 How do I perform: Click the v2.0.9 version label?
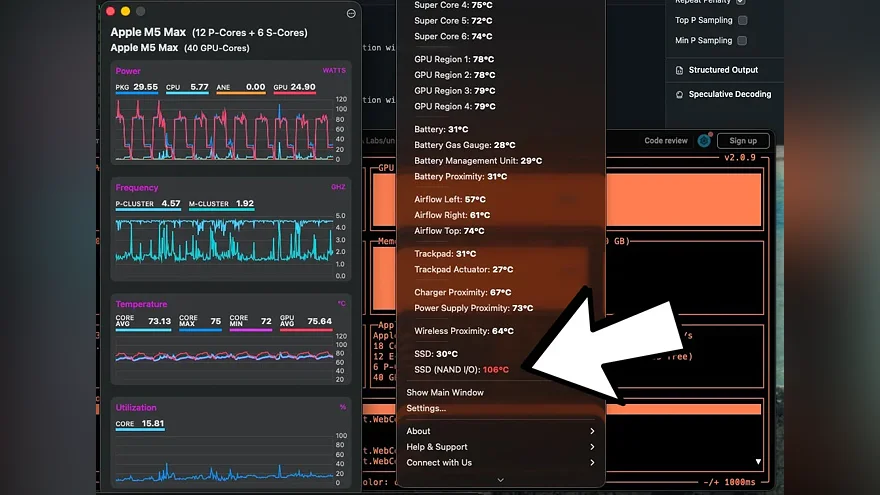tap(740, 158)
